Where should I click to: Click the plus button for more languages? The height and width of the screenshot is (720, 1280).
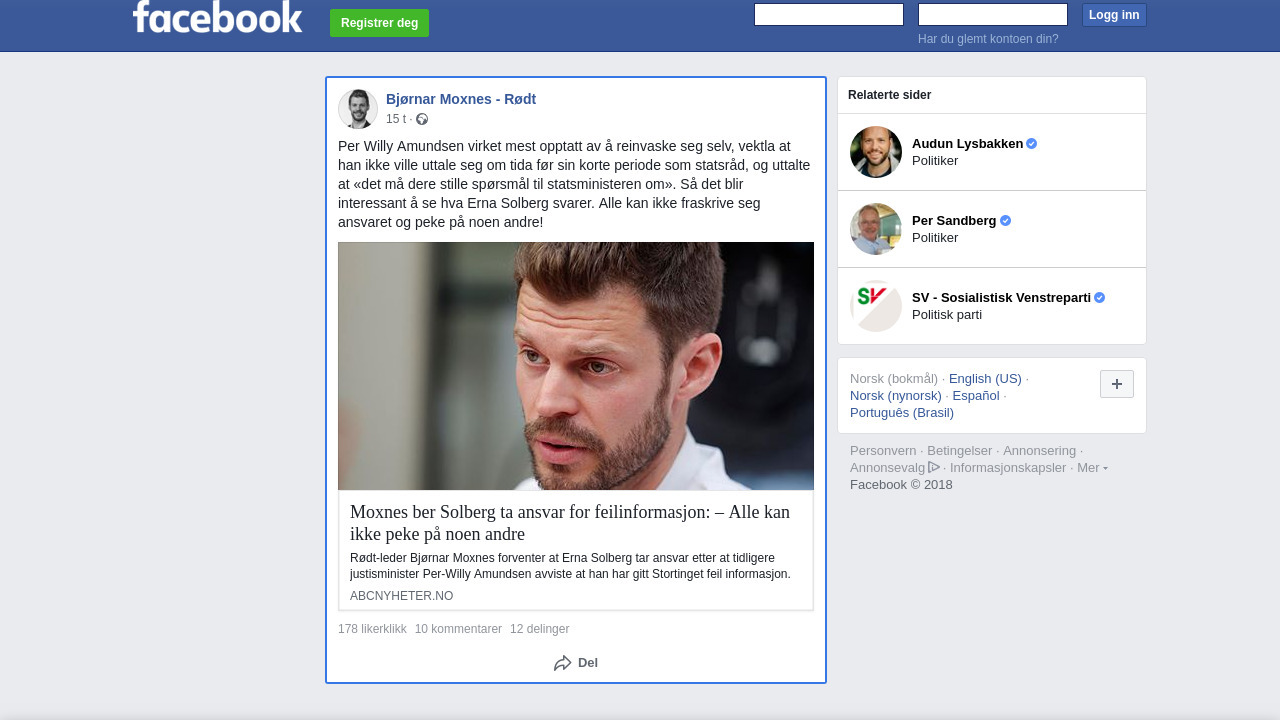[x=1117, y=384]
